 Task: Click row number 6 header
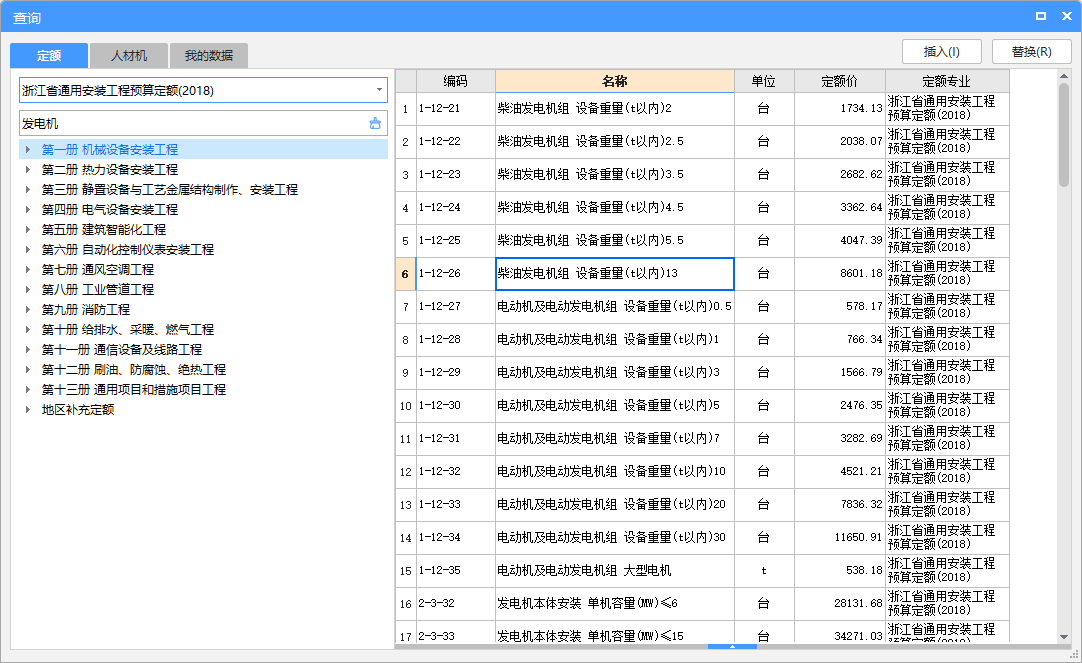point(405,274)
